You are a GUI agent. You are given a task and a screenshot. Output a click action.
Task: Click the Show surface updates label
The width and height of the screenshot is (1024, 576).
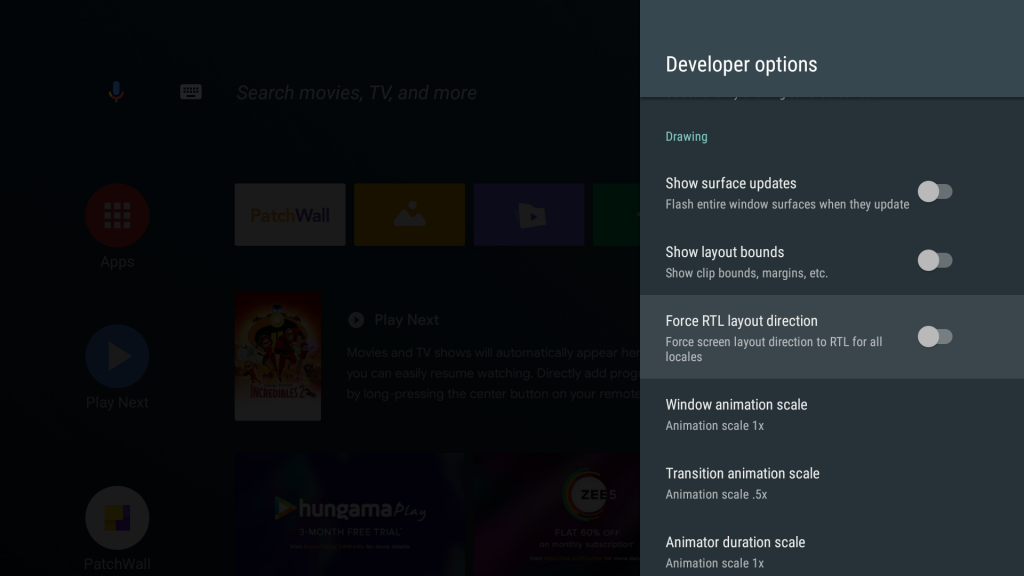[731, 184]
